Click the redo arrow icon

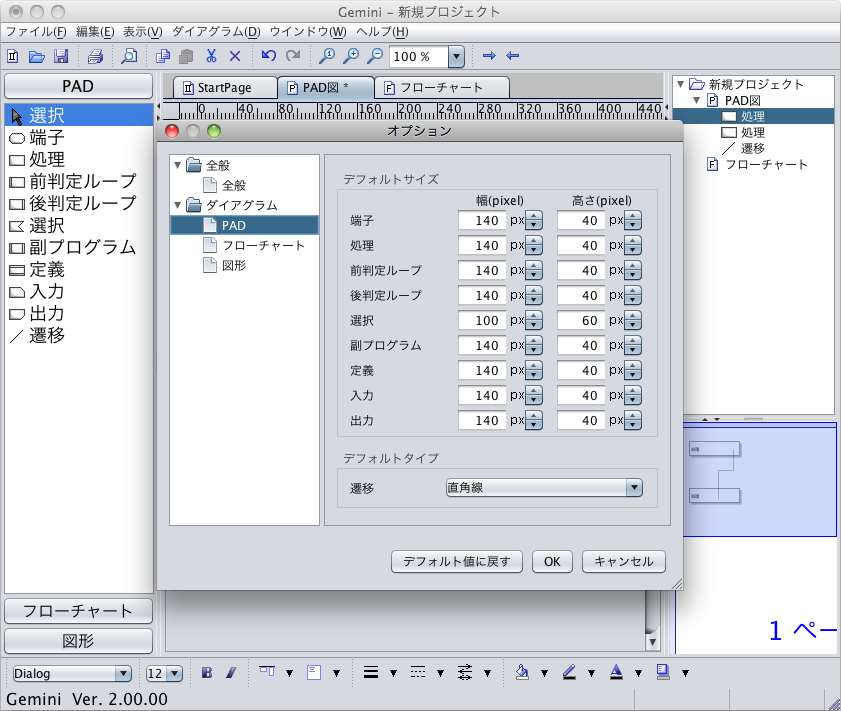[293, 55]
